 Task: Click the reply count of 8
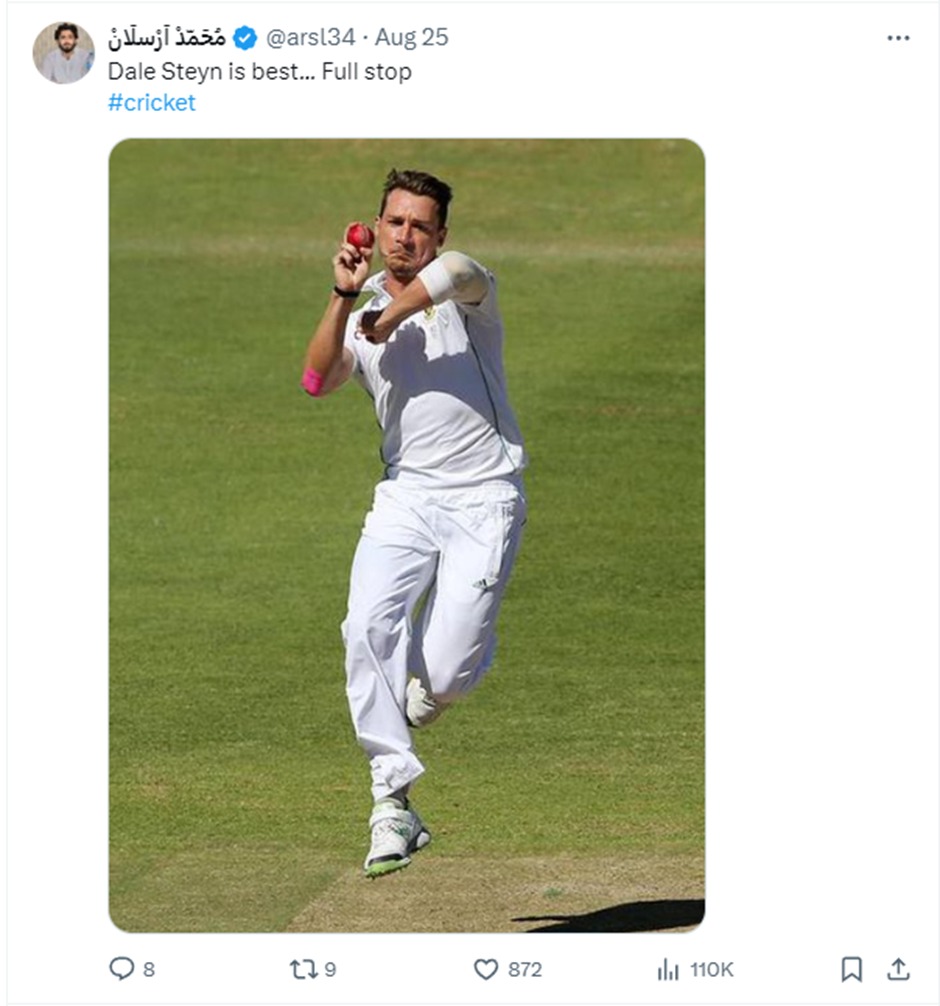[149, 969]
